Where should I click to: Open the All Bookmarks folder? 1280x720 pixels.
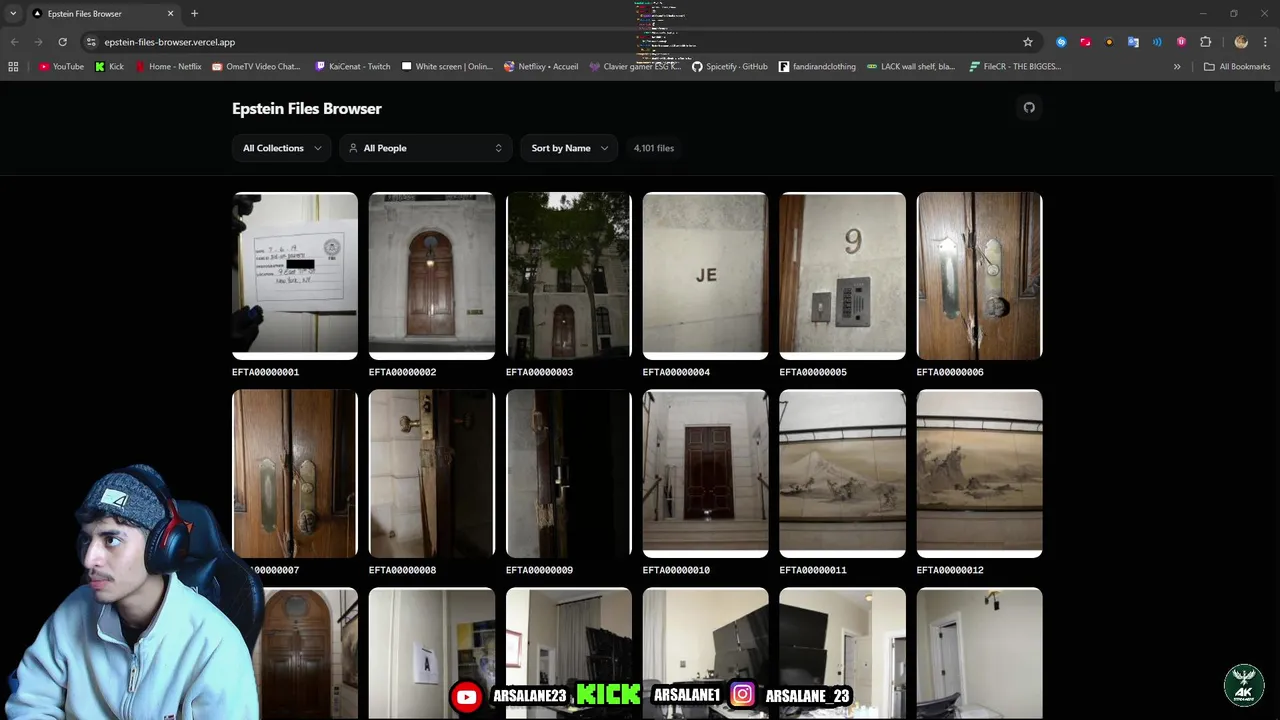point(1237,67)
